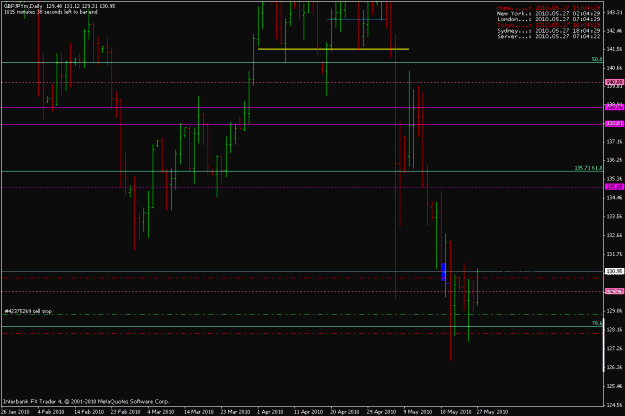Click the 140.66 price scale label
Viewport: 625px width, 416px height.
pyautogui.click(x=614, y=68)
